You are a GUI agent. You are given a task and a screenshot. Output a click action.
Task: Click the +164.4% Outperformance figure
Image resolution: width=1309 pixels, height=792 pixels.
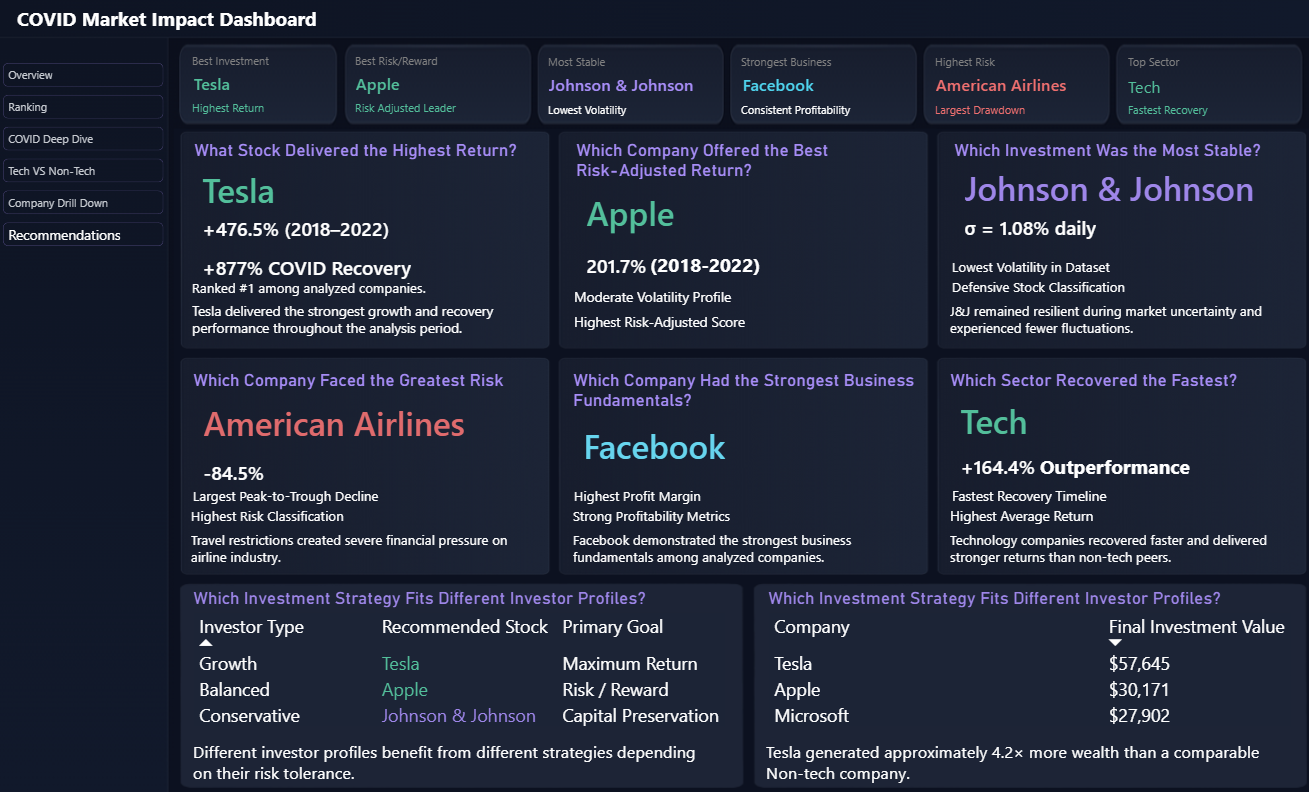pyautogui.click(x=1075, y=468)
